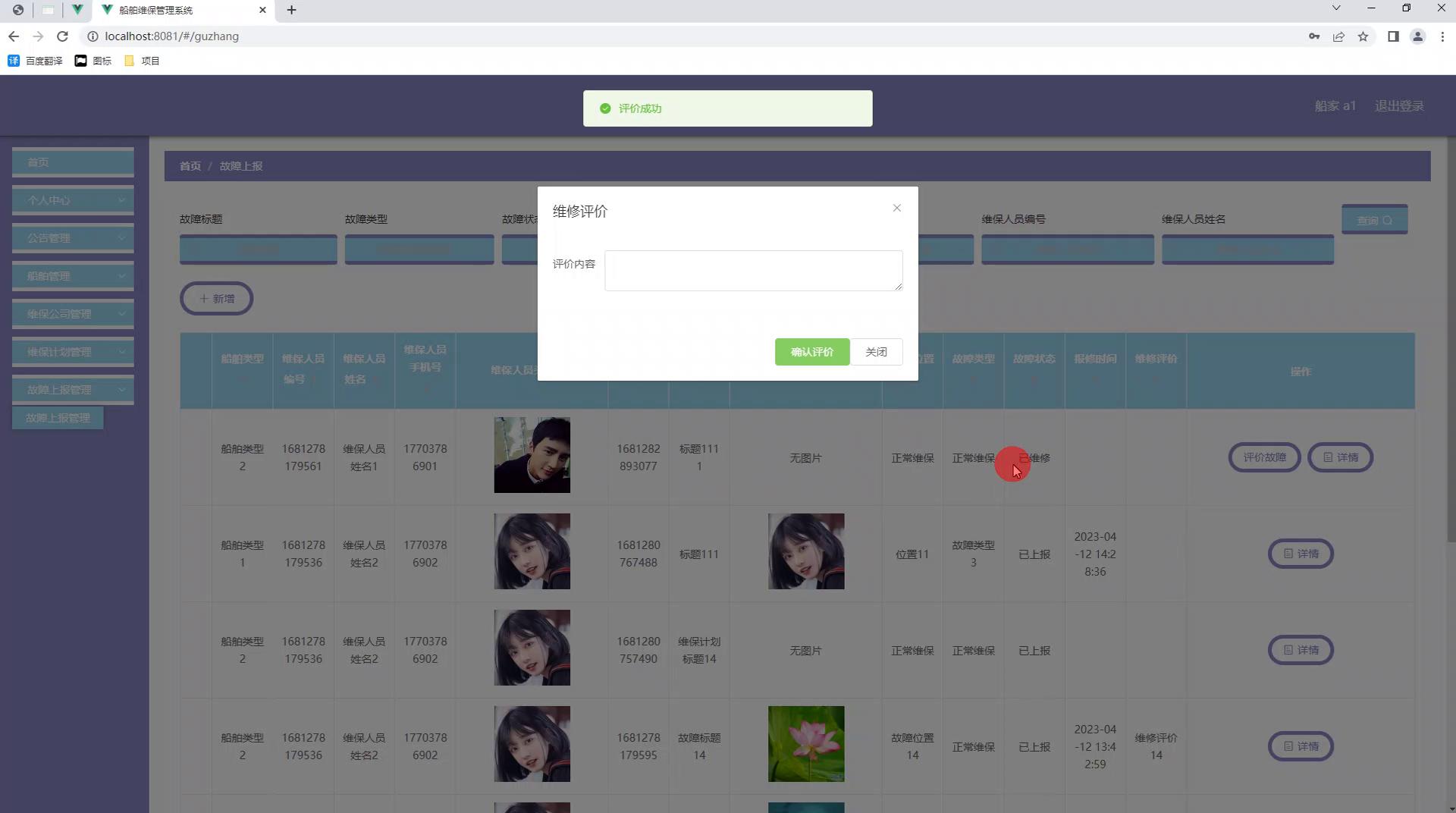
Task: Click the forward navigation arrow
Action: (38, 36)
